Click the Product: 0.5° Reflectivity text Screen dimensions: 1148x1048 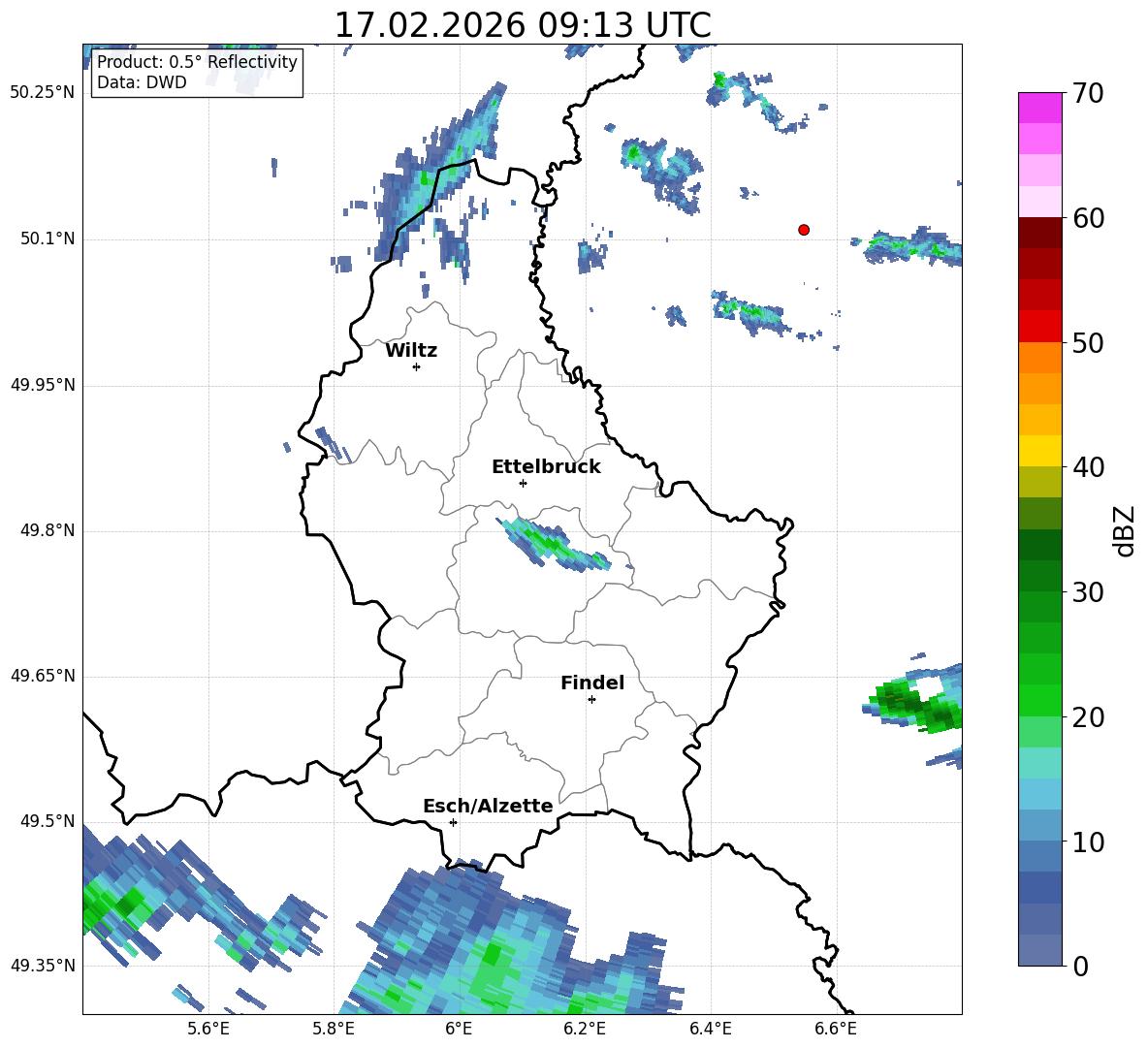click(x=197, y=61)
